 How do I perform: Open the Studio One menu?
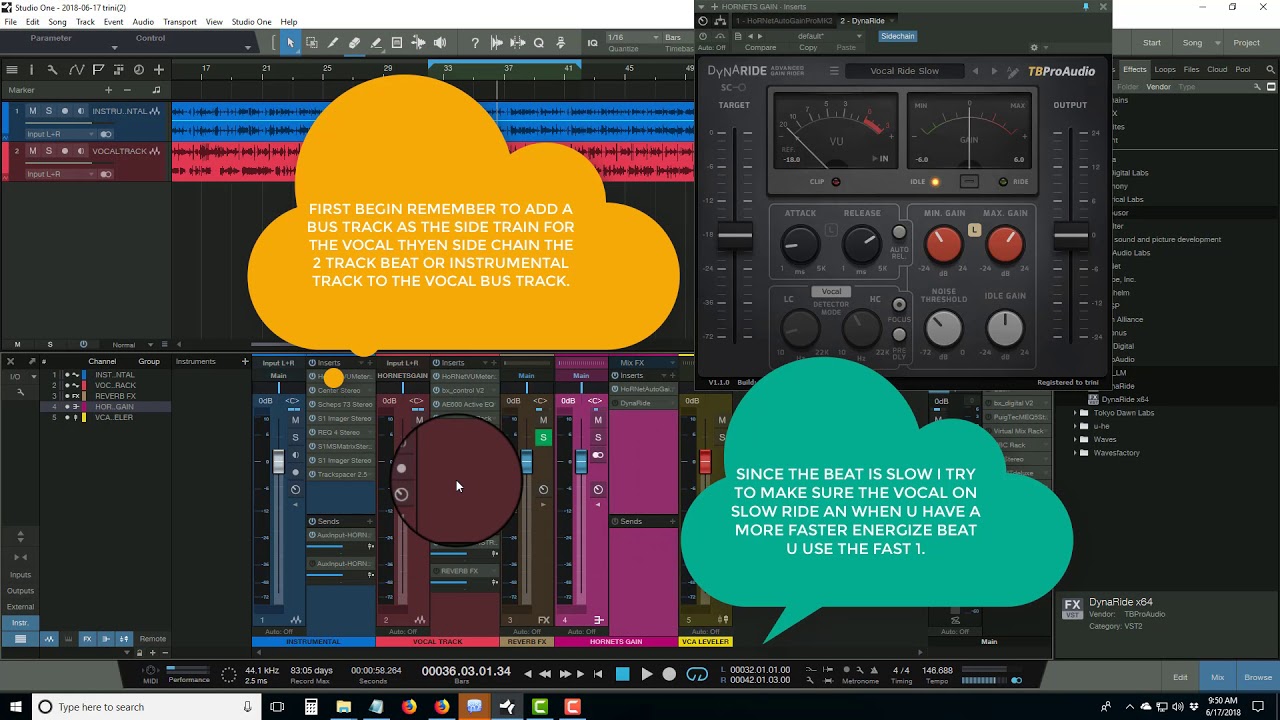point(251,22)
